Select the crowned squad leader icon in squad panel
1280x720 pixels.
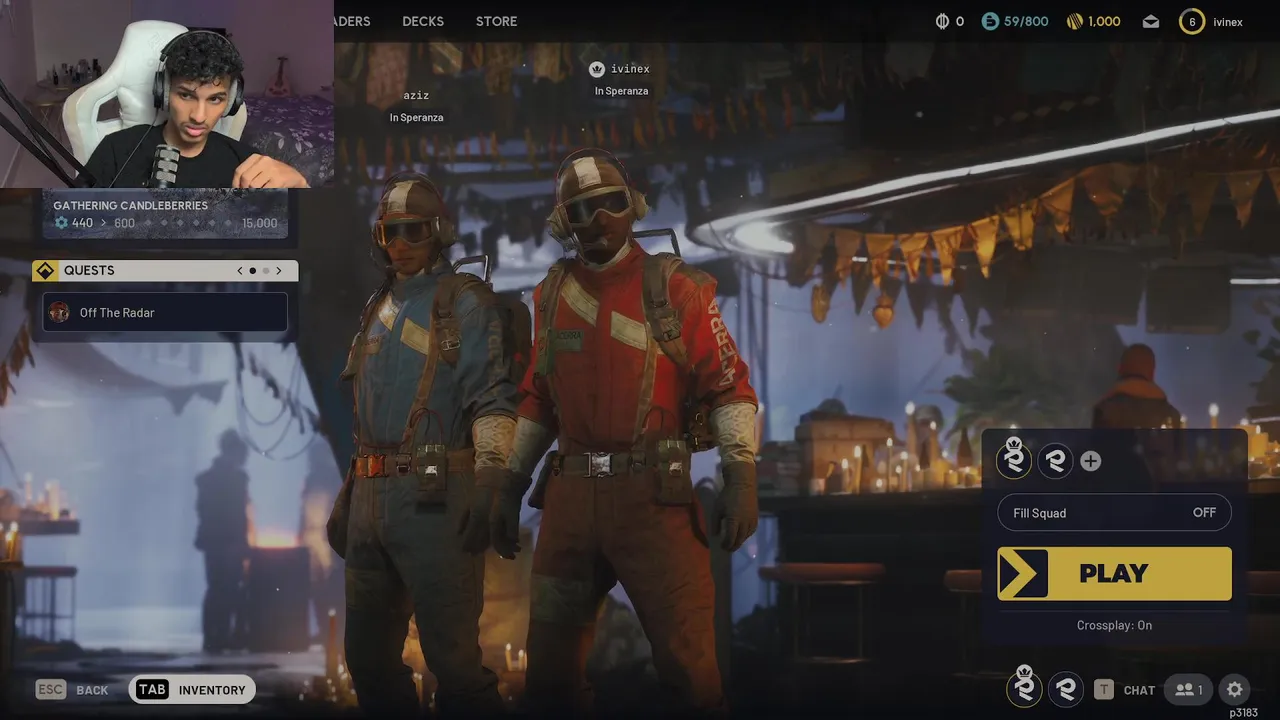click(x=1015, y=459)
